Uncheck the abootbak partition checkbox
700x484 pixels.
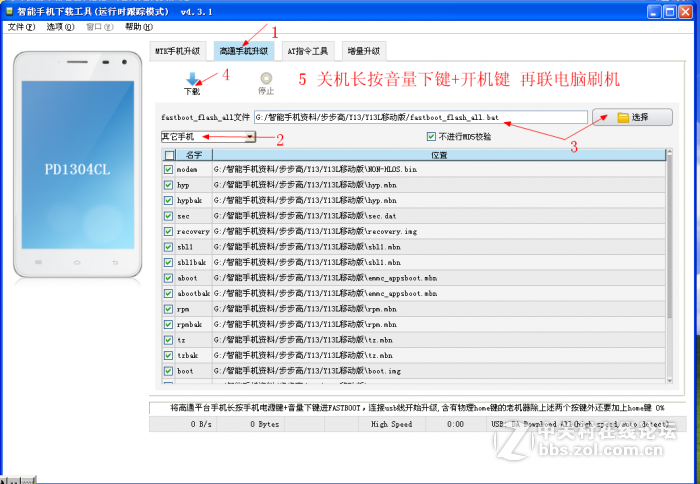[168, 293]
